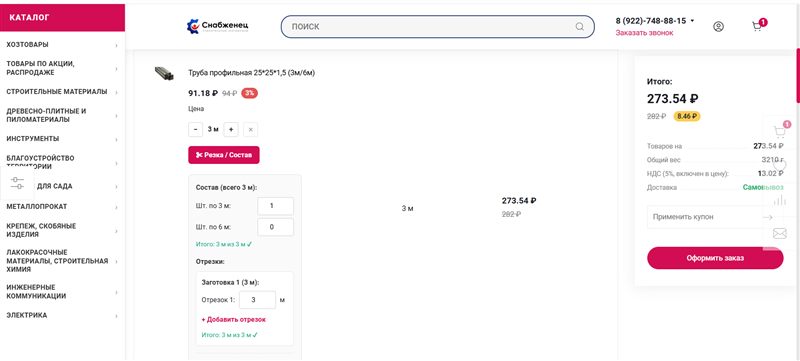Open the Электрика catalog menu item

pyautogui.click(x=62, y=315)
